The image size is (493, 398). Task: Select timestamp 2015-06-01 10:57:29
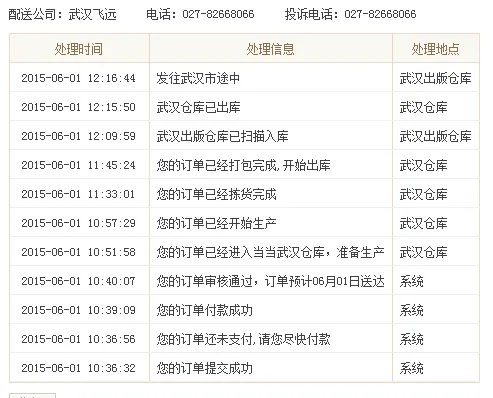pos(79,223)
